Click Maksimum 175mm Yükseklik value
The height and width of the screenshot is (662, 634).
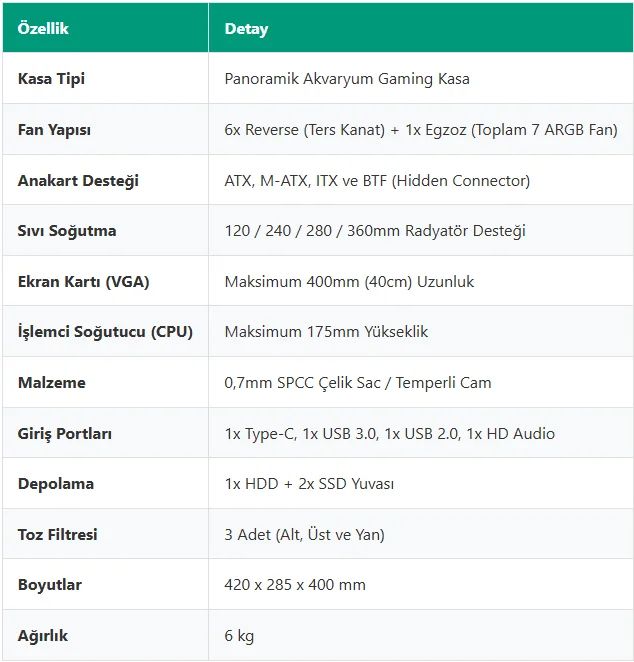[326, 332]
